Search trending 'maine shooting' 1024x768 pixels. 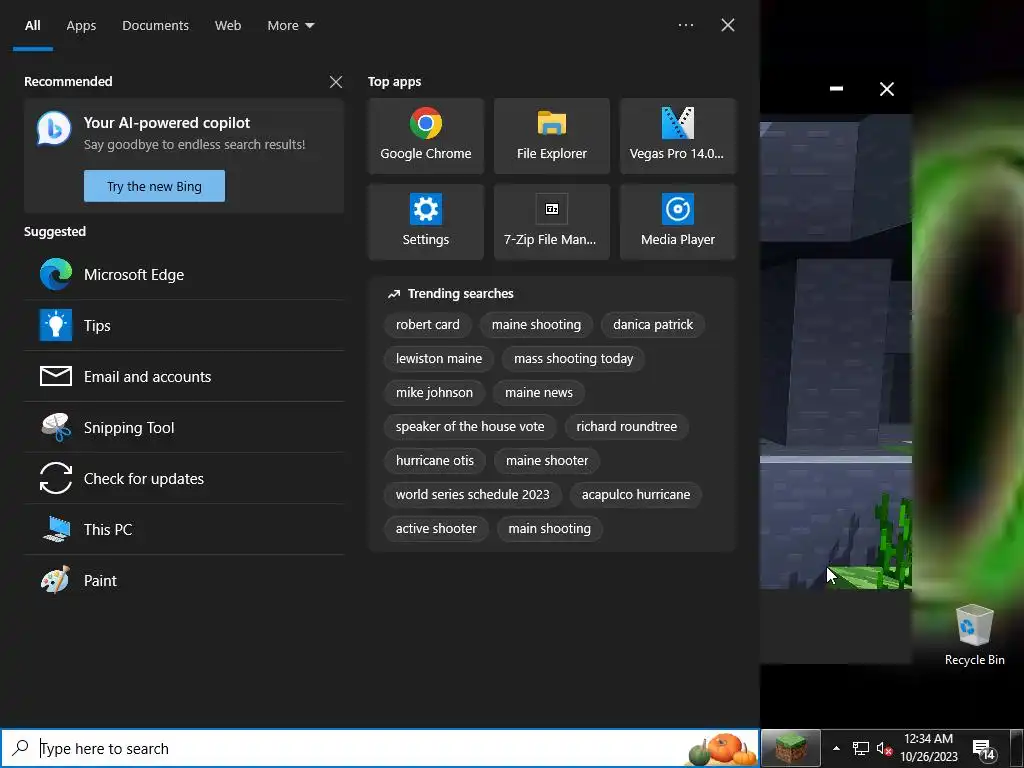[x=536, y=325]
